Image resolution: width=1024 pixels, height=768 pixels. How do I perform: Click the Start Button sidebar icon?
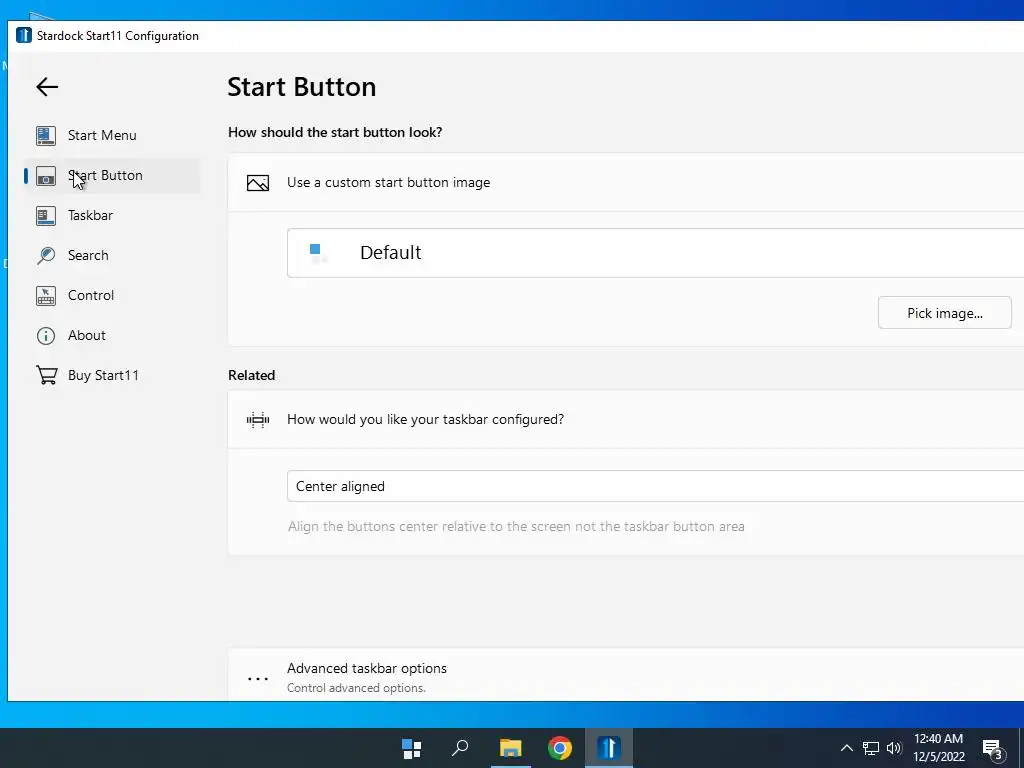click(x=46, y=176)
